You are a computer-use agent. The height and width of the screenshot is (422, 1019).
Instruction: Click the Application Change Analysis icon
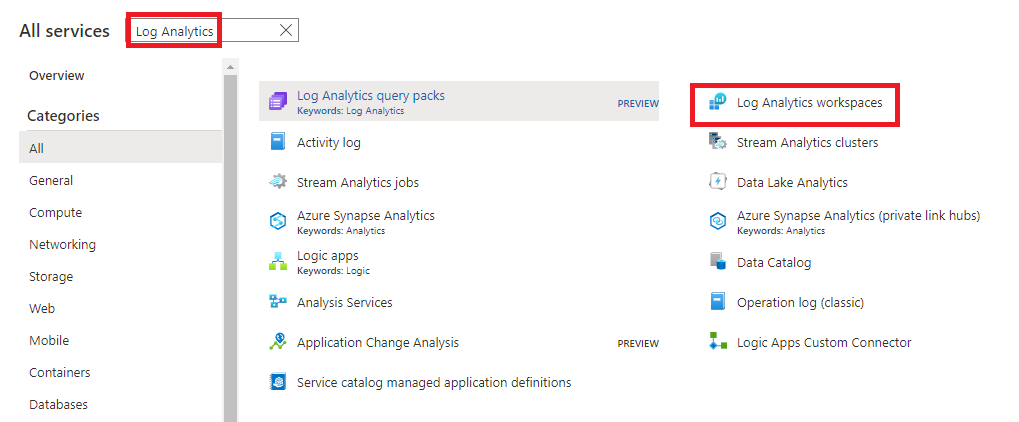click(x=277, y=342)
